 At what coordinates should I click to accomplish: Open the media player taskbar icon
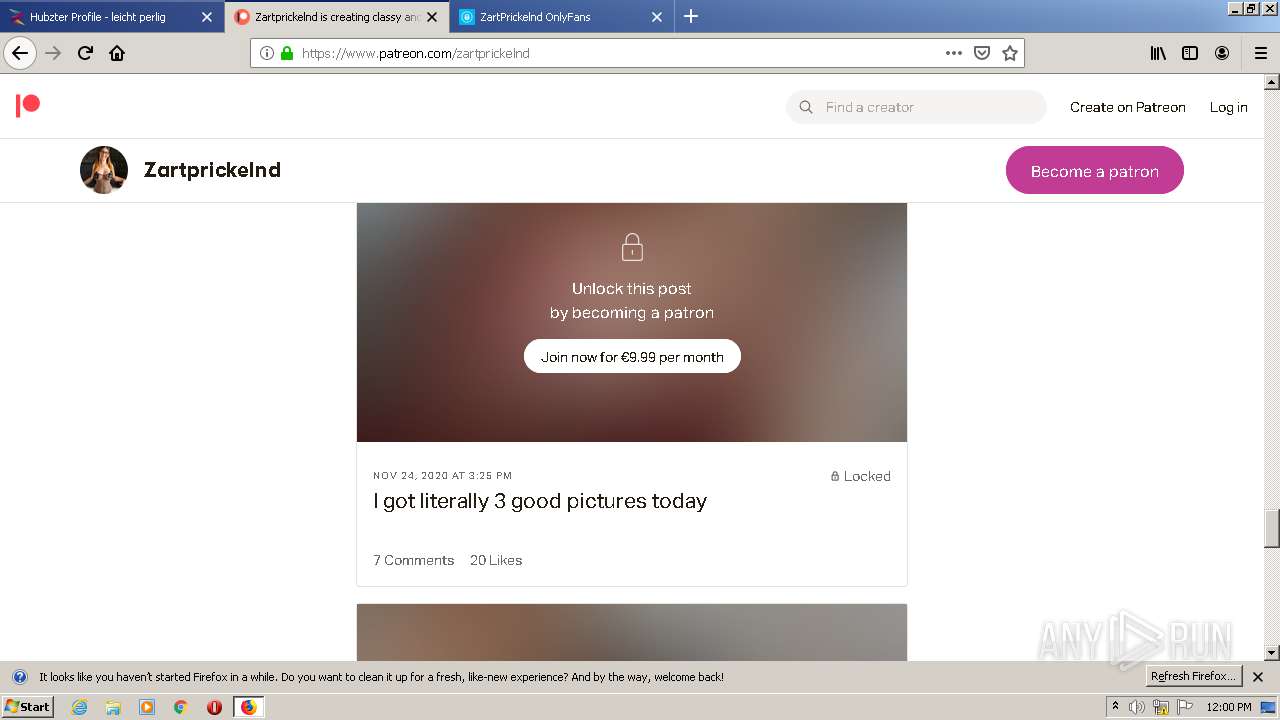(147, 707)
